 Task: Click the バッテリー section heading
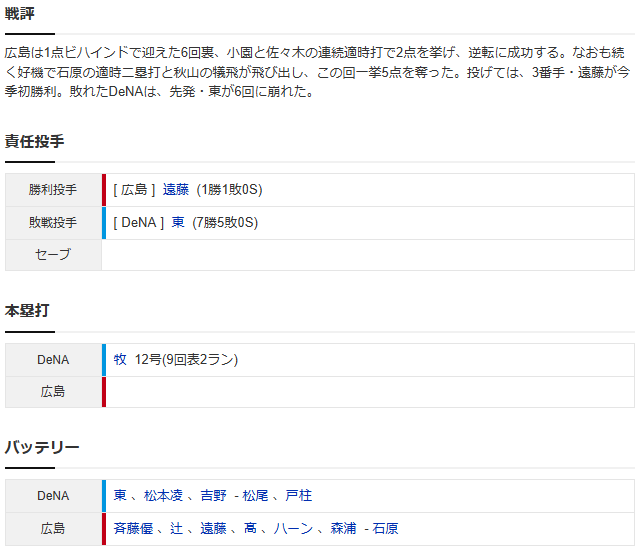pos(42,447)
